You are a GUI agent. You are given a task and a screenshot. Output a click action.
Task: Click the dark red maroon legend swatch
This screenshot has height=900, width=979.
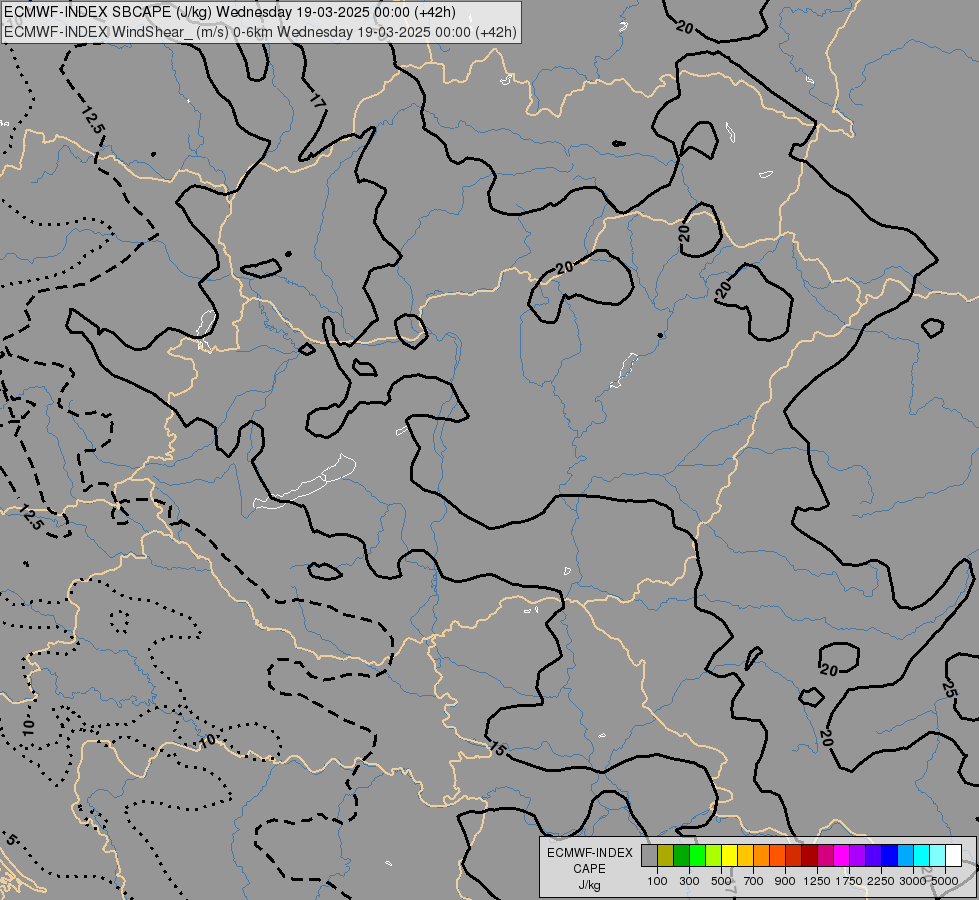click(810, 855)
